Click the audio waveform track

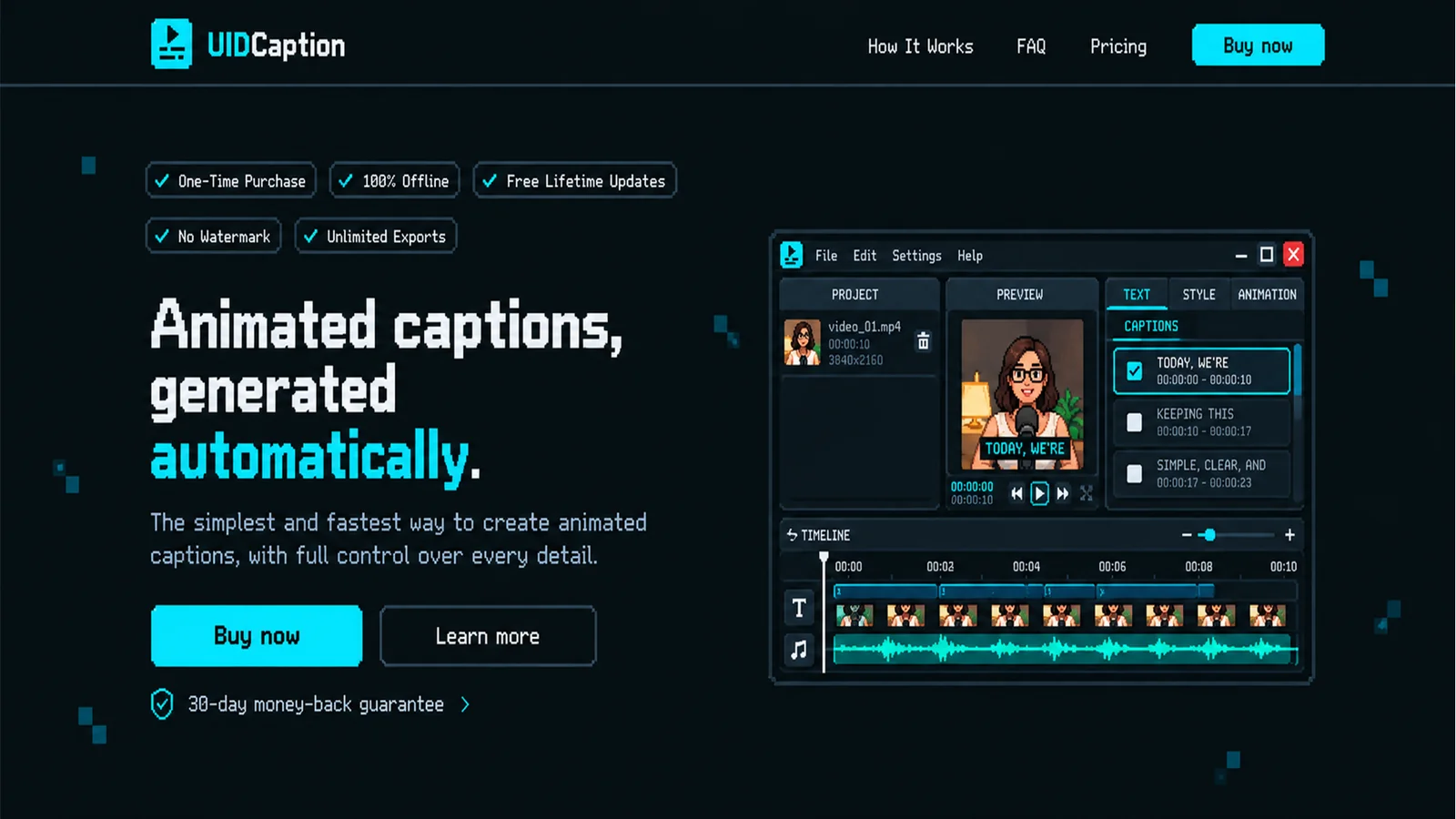[1065, 650]
